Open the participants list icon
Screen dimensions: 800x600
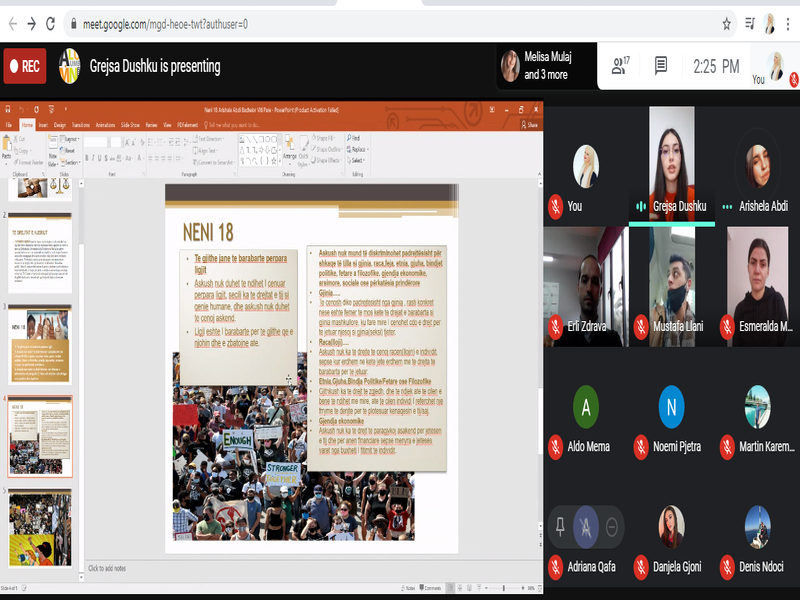click(x=619, y=66)
